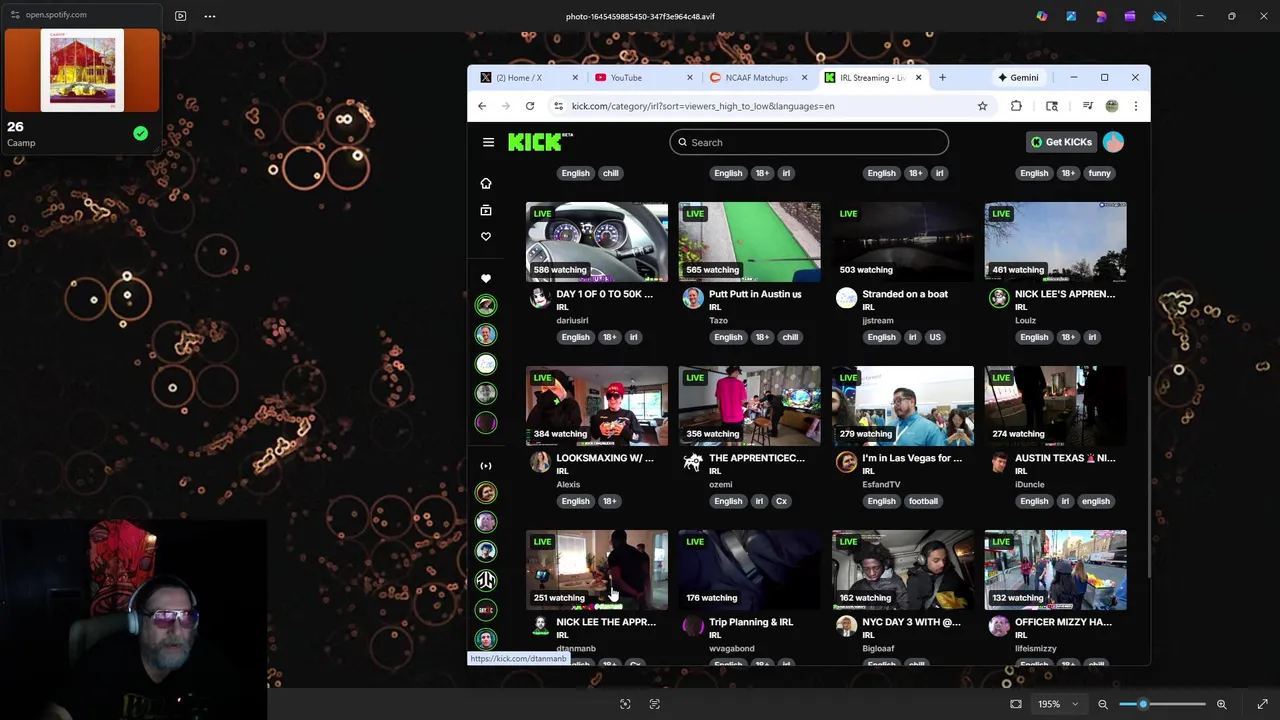Click zoom out magnifier in Photos
Viewport: 1280px width, 720px height.
point(1103,704)
